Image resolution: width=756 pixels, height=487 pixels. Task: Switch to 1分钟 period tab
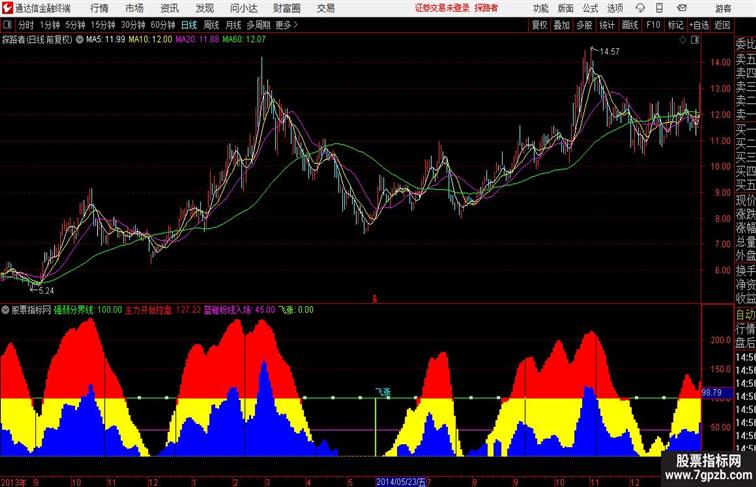[50, 25]
